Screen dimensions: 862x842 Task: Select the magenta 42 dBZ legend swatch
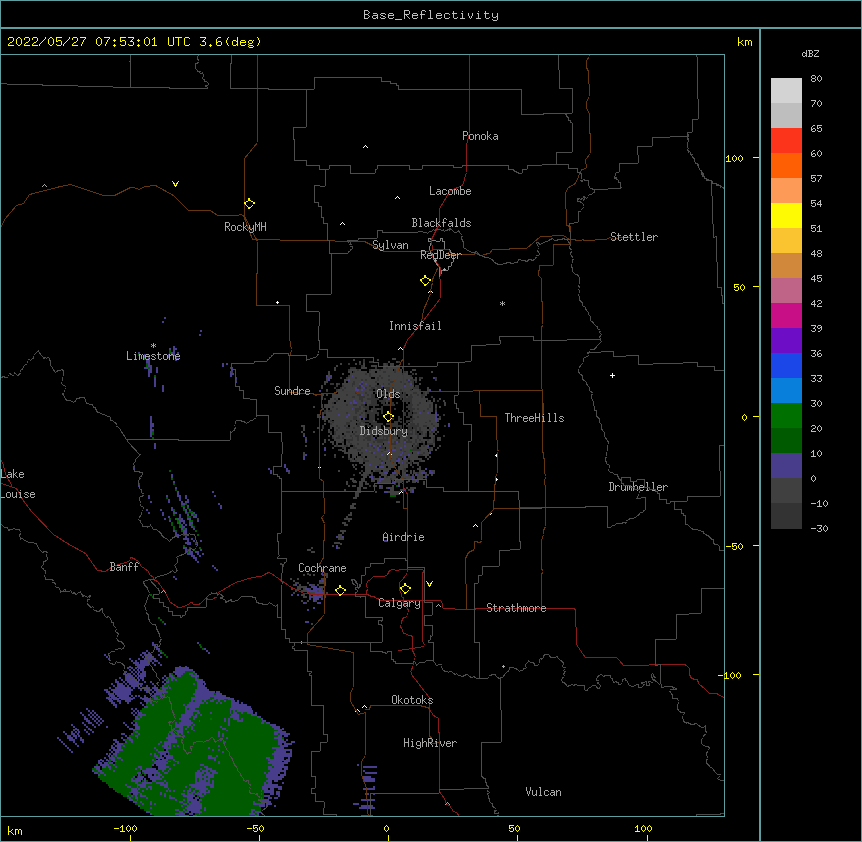pyautogui.click(x=786, y=315)
